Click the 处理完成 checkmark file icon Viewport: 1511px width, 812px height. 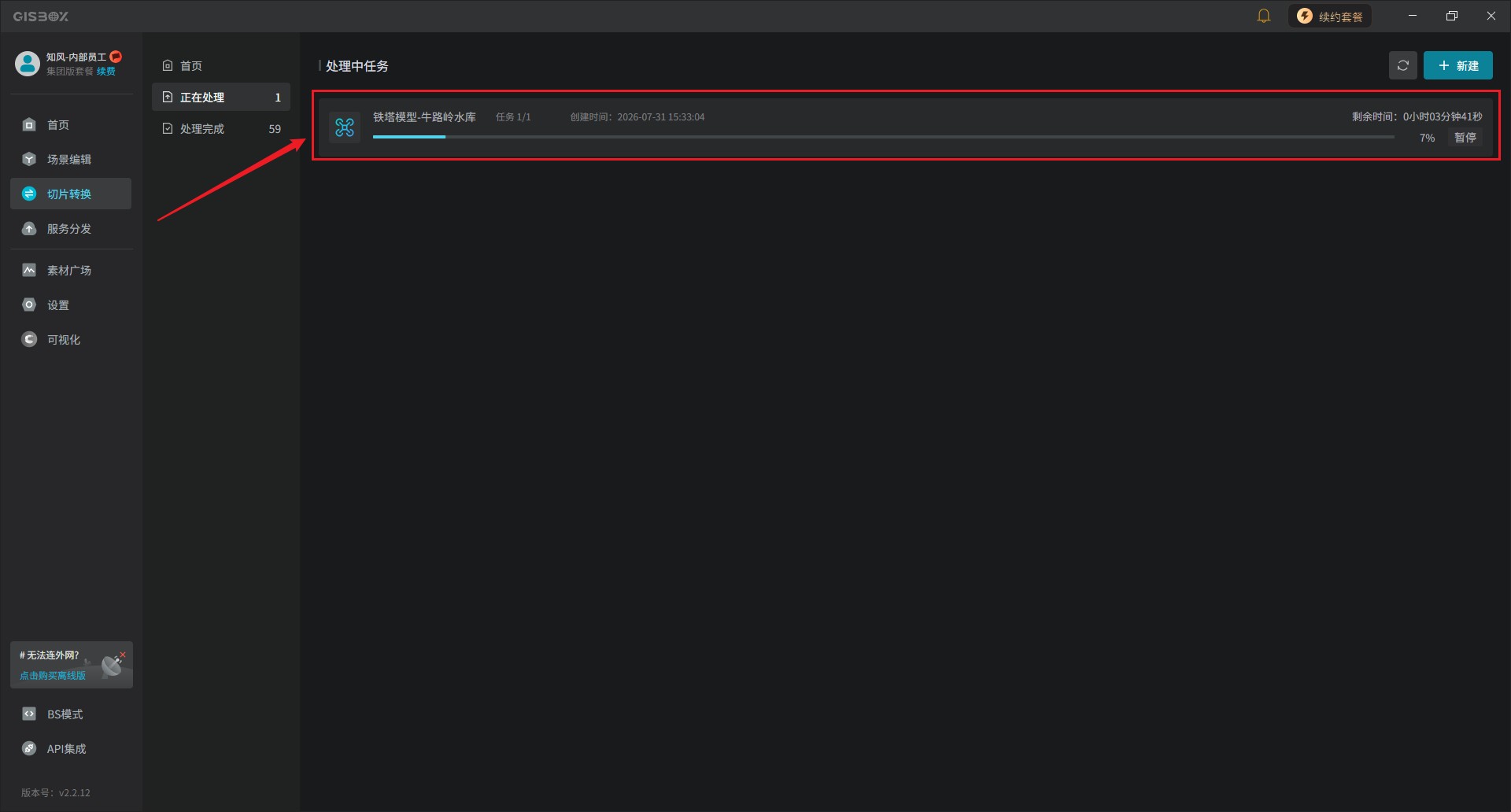[x=168, y=128]
